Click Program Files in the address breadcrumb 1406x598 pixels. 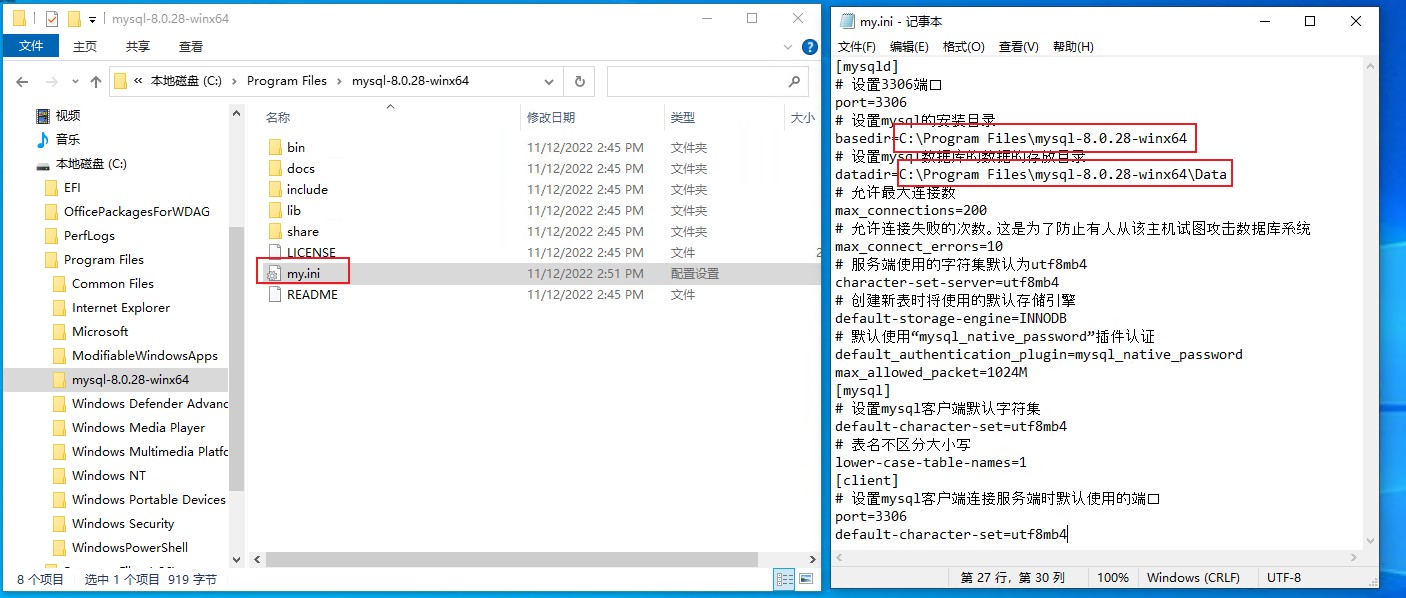tap(286, 81)
